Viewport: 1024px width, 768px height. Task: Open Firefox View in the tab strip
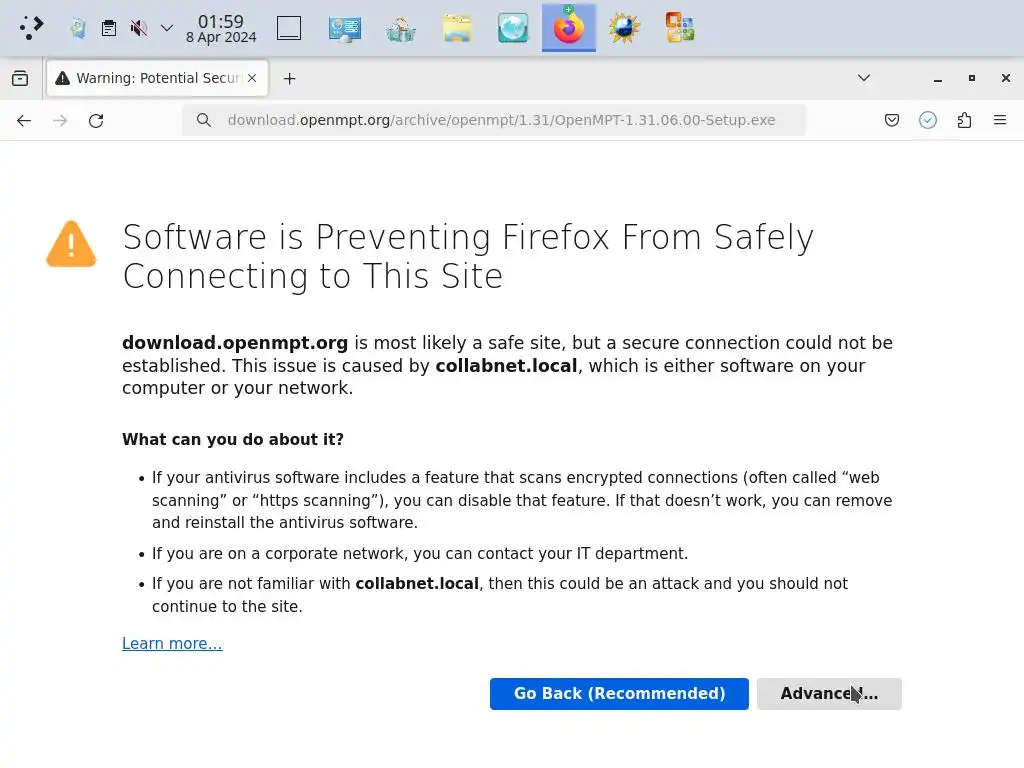[x=20, y=78]
